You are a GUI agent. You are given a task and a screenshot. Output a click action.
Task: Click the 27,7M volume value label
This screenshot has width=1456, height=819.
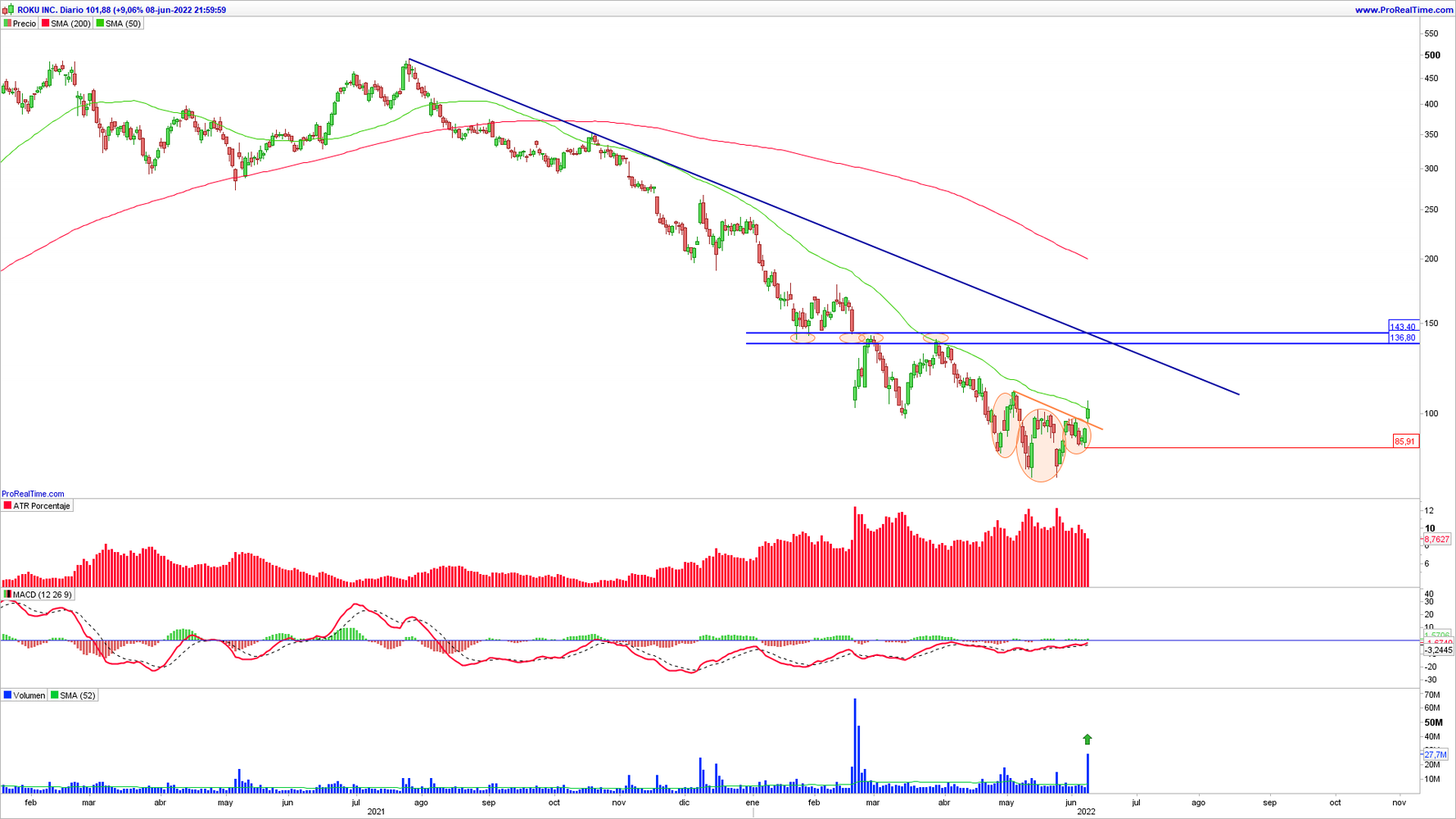pyautogui.click(x=1436, y=755)
